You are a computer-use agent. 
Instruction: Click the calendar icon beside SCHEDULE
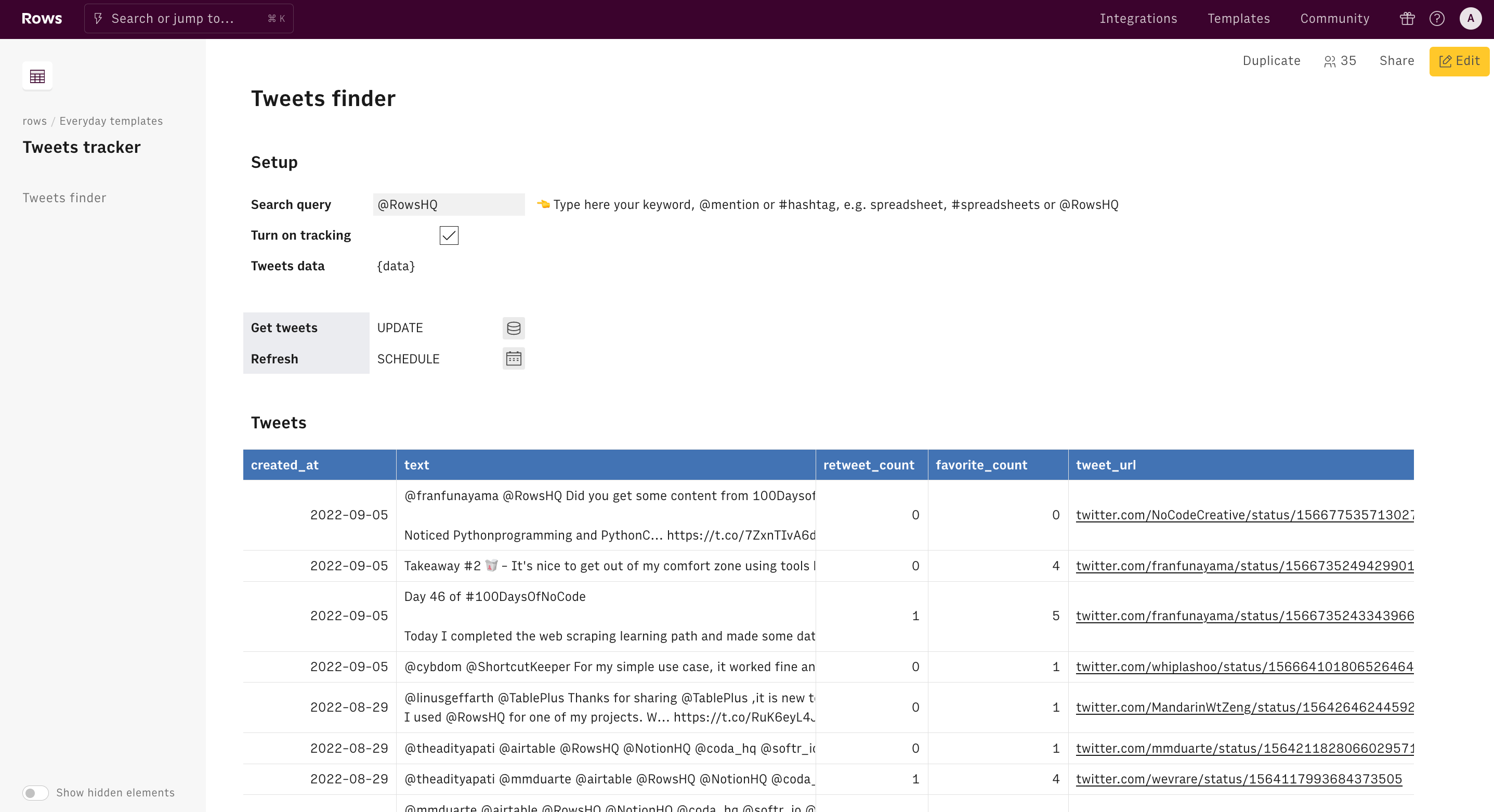coord(513,359)
